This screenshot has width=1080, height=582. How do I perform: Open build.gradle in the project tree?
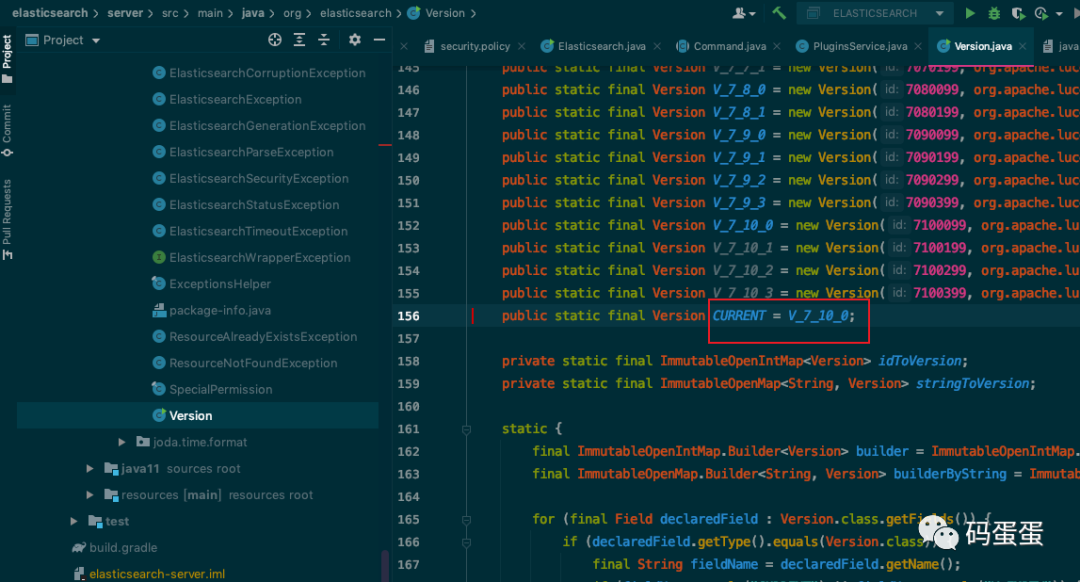123,548
